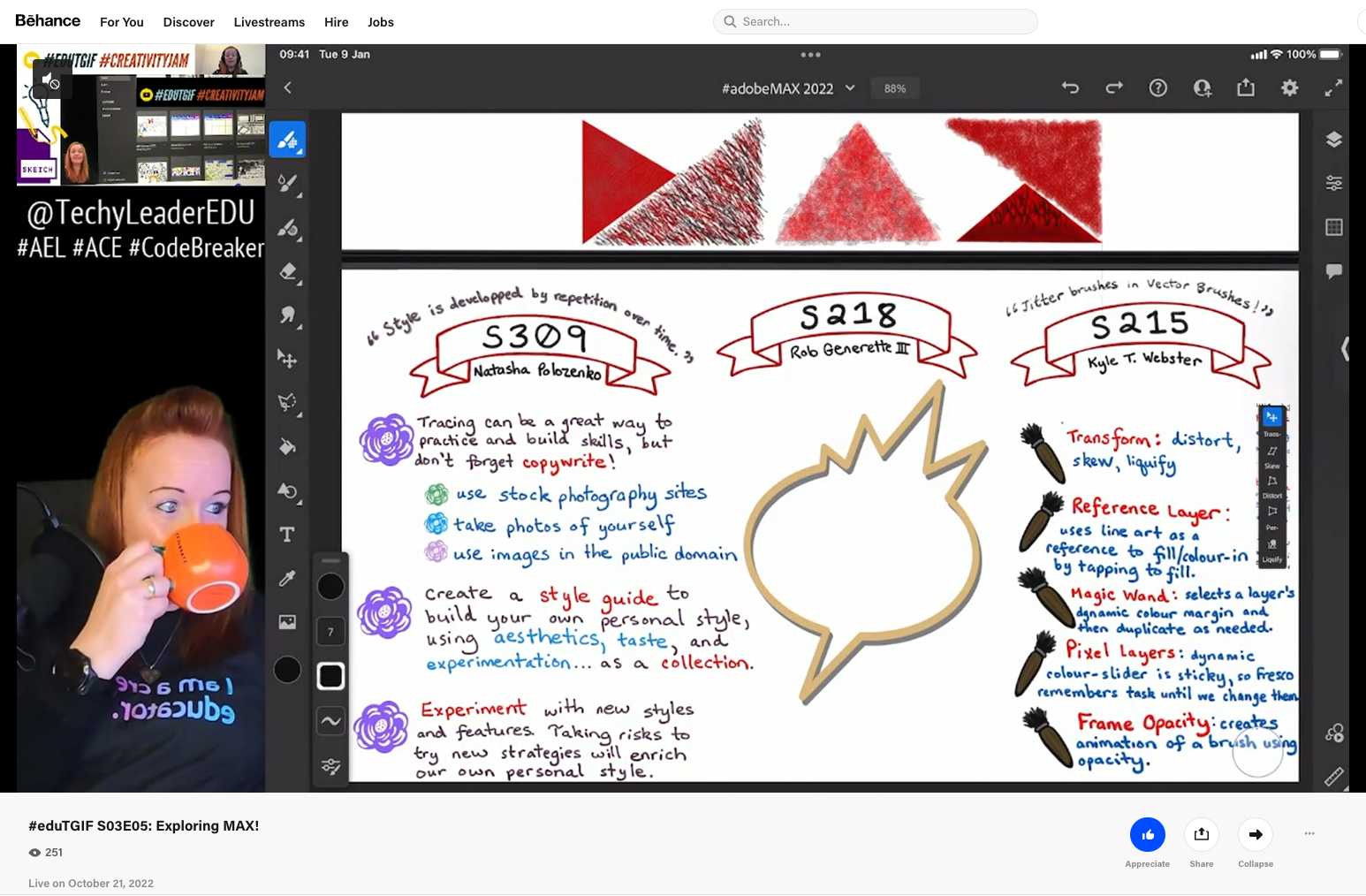The width and height of the screenshot is (1366, 896).
Task: Choose the Distort transform option
Action: [x=1272, y=486]
